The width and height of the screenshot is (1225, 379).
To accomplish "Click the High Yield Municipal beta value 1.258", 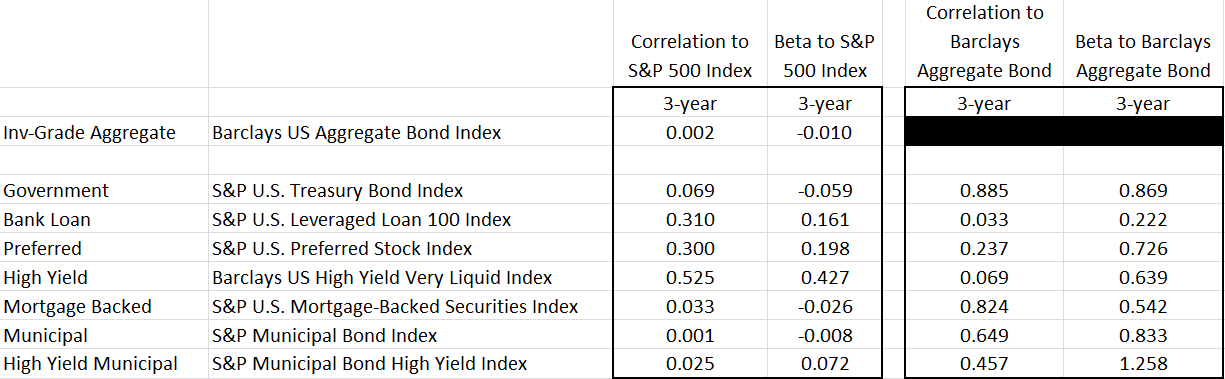I will tap(1143, 364).
